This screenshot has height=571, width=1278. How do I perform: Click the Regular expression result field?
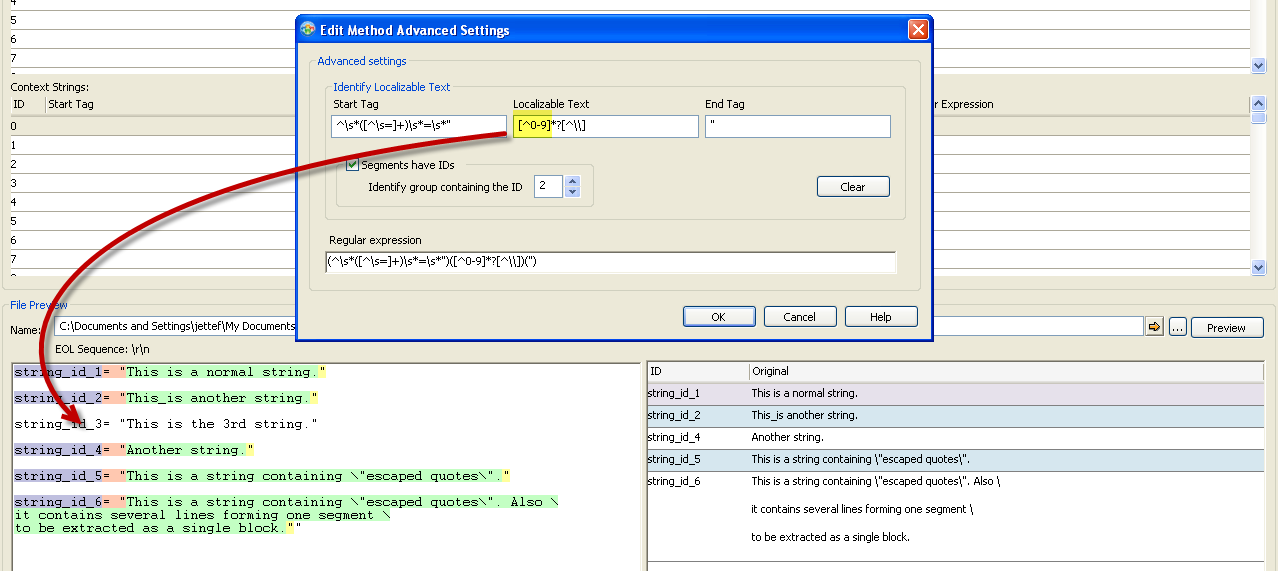[x=611, y=262]
